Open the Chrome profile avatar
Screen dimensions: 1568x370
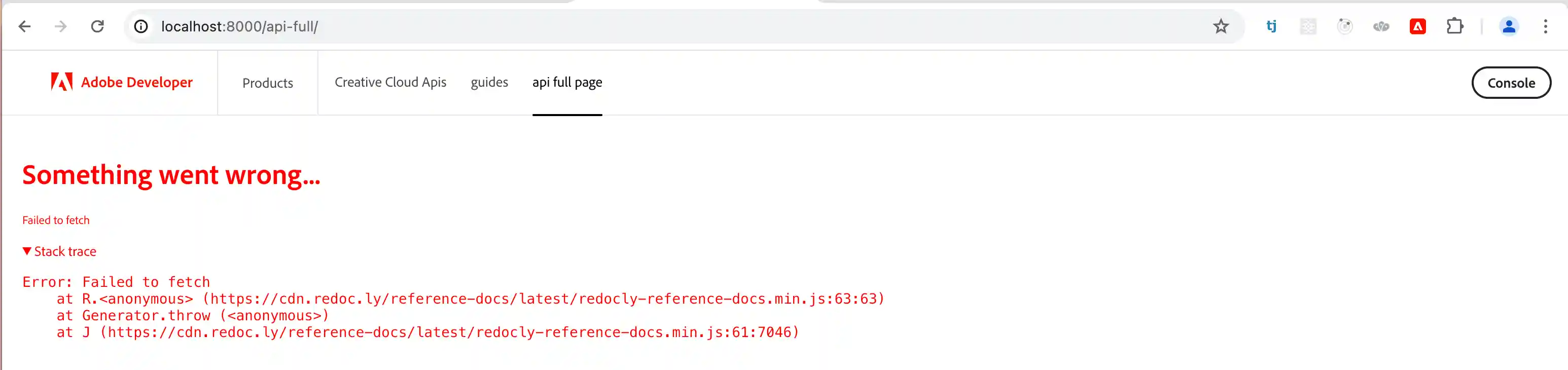(x=1509, y=26)
